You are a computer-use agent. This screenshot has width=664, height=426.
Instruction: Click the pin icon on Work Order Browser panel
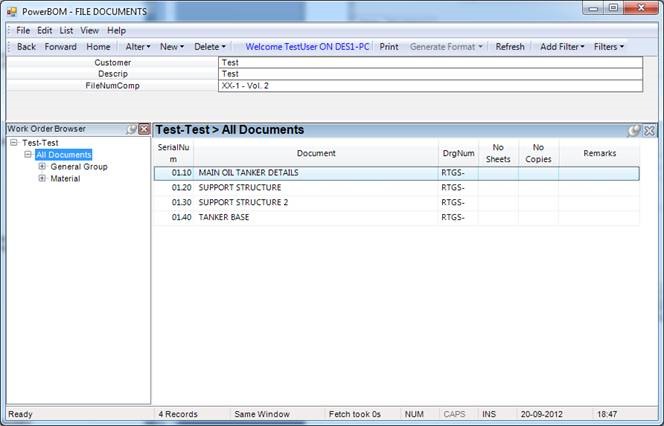132,129
